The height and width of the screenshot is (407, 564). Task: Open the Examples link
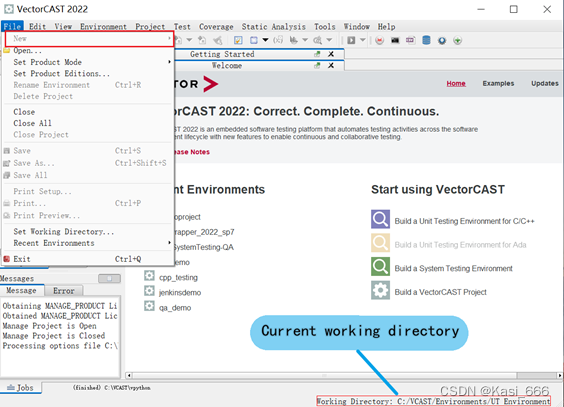(498, 83)
